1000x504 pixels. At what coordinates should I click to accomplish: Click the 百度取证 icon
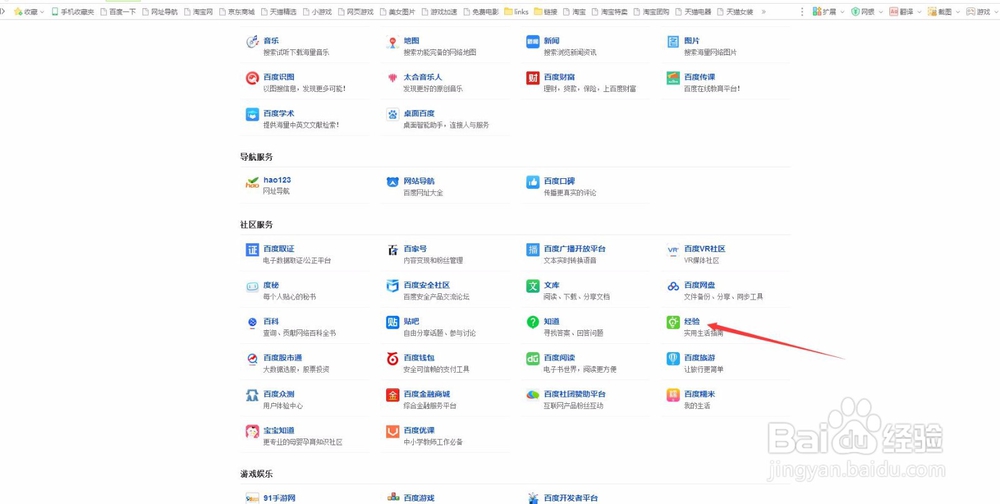(253, 250)
